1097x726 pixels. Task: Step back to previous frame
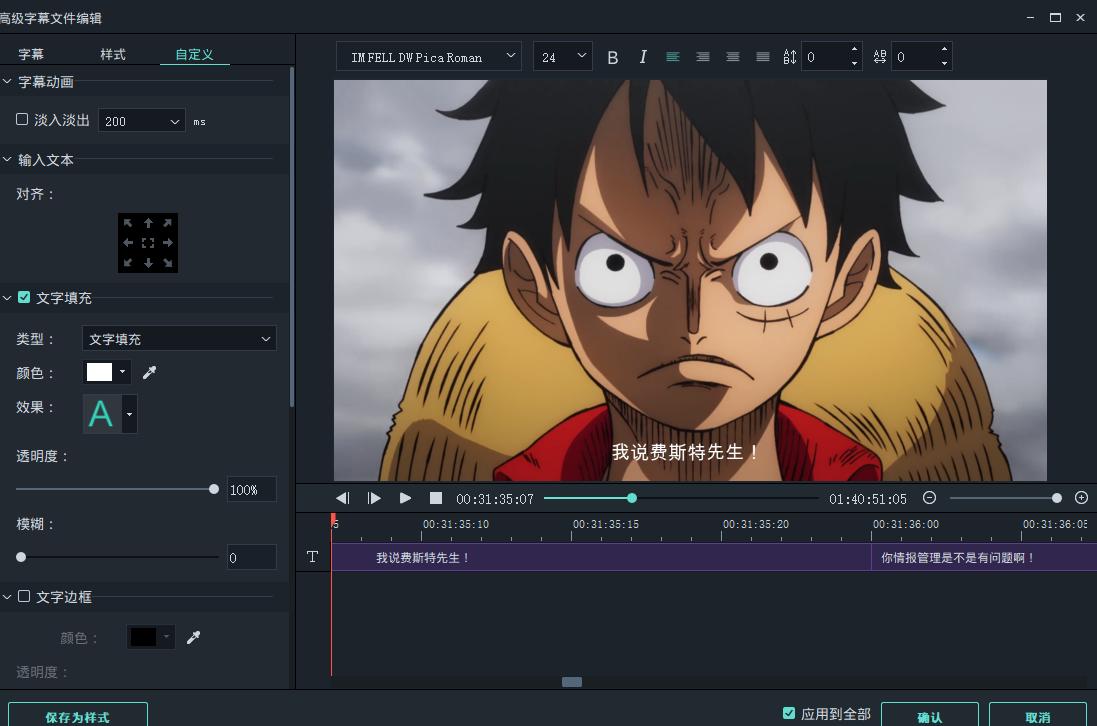coord(343,498)
